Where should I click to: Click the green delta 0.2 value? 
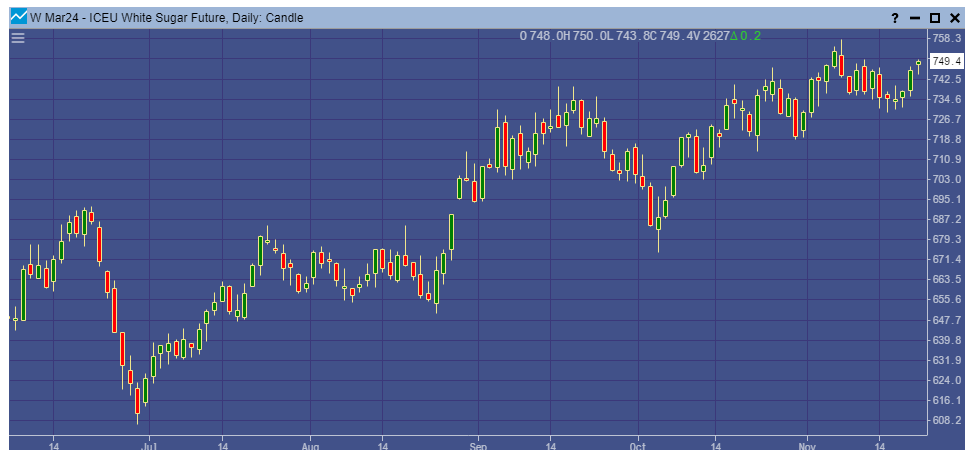pyautogui.click(x=745, y=36)
